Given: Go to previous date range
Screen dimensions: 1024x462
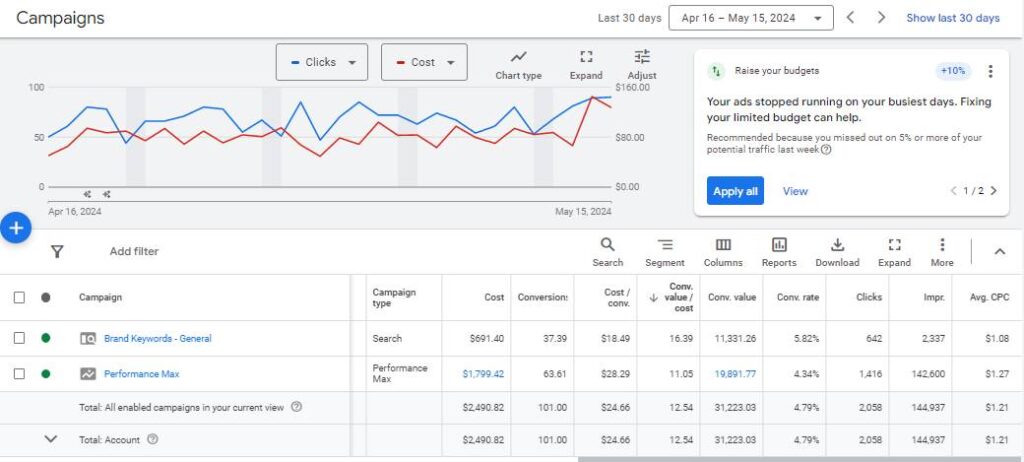Looking at the screenshot, I should (x=850, y=18).
